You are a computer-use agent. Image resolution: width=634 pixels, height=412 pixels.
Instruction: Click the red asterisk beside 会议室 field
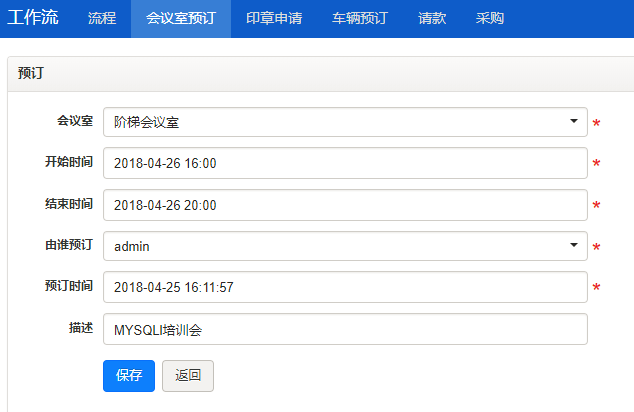pos(596,123)
